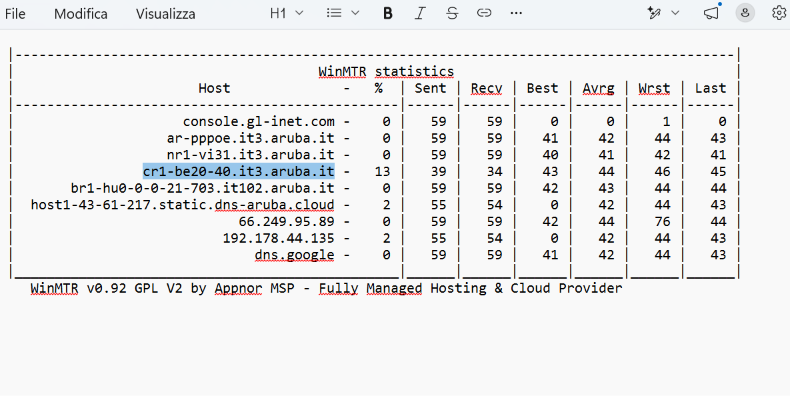Screen dimensions: 790x396
Task: Click the Best column header
Action: click(542, 88)
